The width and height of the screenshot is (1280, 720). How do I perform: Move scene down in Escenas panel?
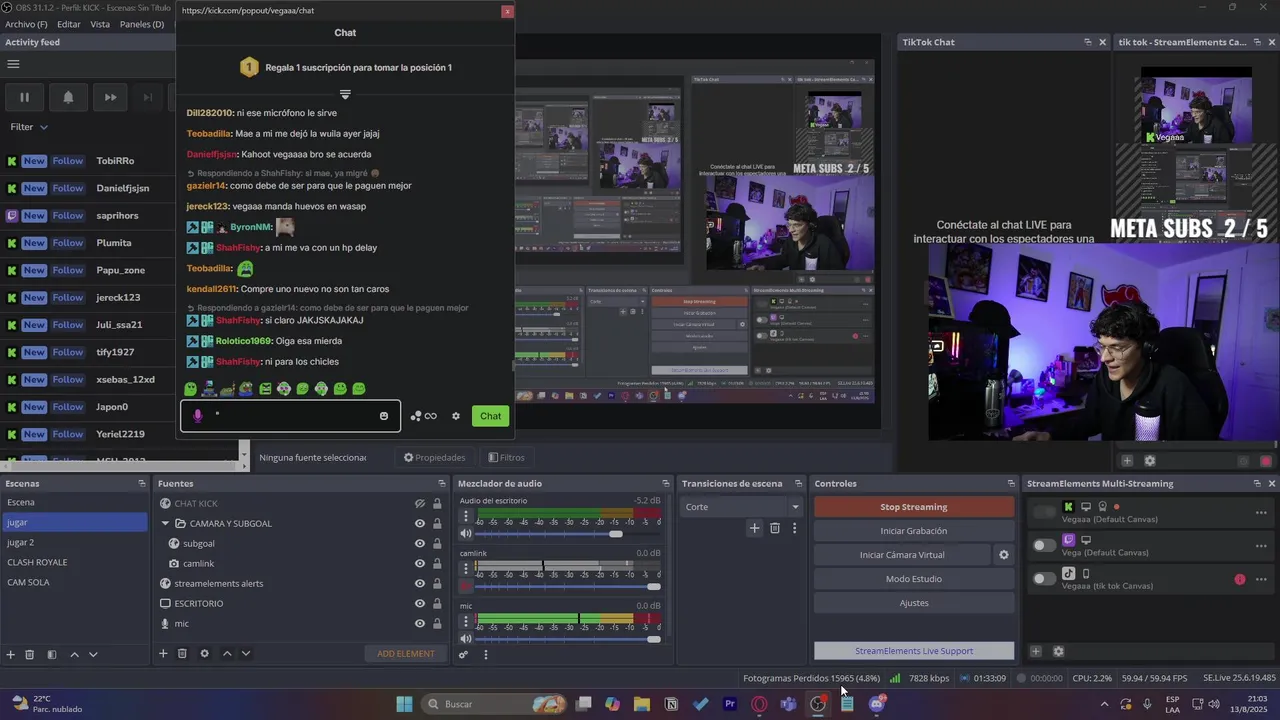(x=93, y=654)
